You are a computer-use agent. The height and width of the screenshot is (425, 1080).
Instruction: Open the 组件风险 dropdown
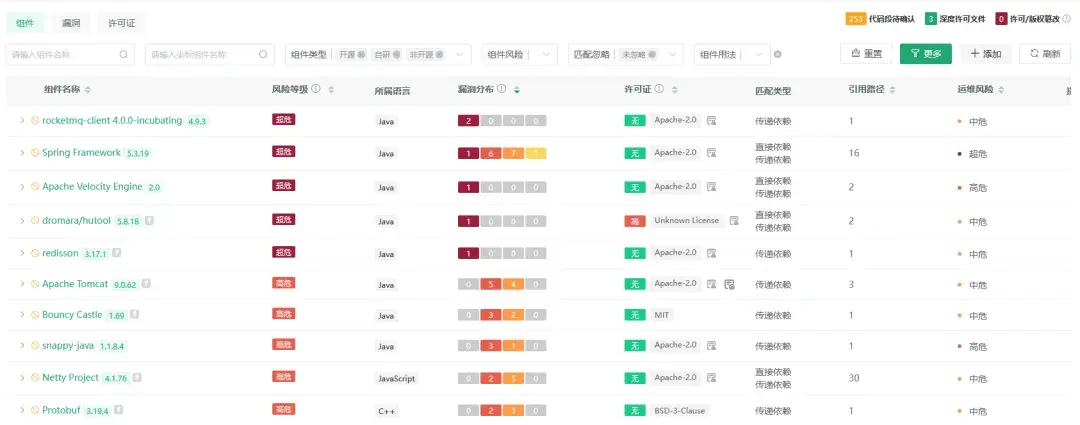point(519,54)
